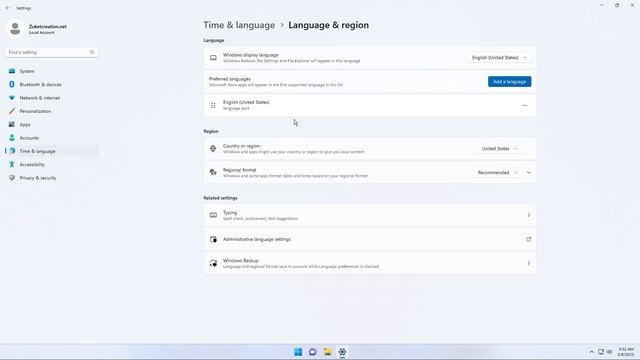The width and height of the screenshot is (640, 360).
Task: Click the Administrative language settings icon
Action: click(213, 239)
